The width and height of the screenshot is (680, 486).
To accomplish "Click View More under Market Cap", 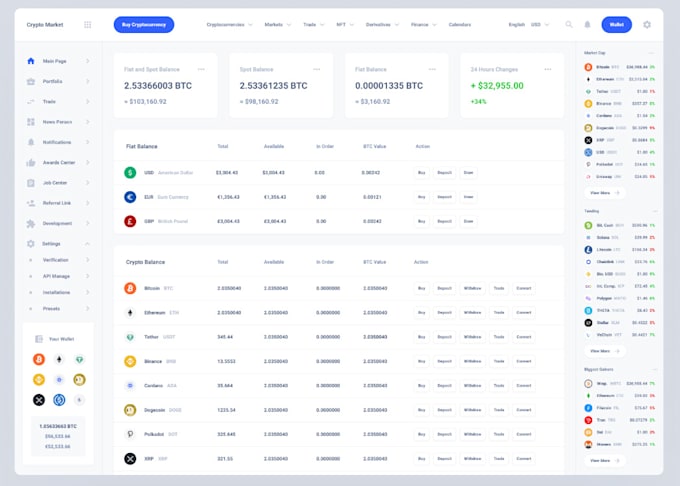I will (605, 193).
